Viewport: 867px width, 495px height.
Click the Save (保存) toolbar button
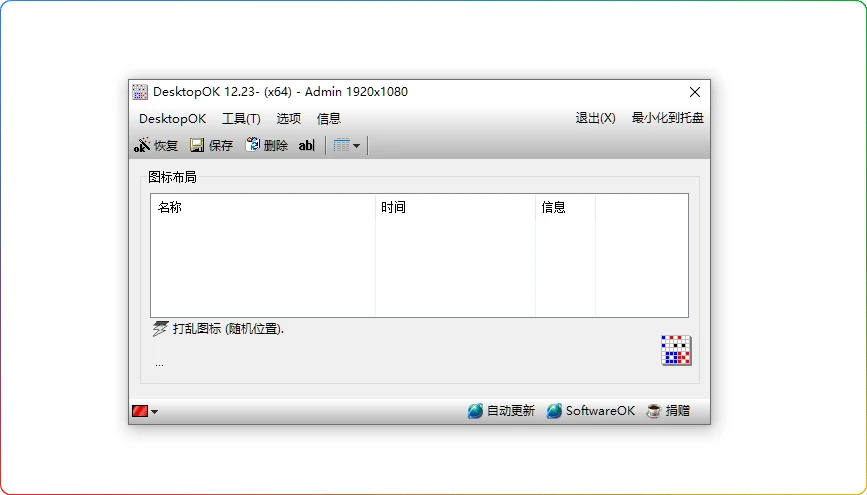[x=211, y=145]
